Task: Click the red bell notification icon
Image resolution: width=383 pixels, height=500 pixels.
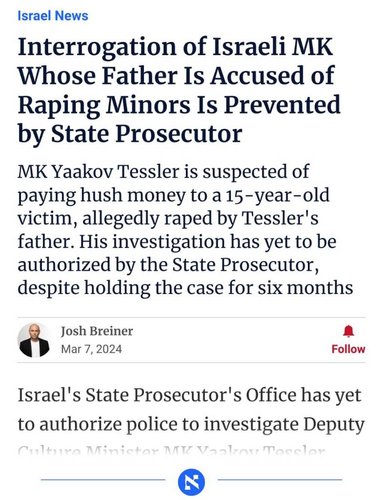Action: [x=348, y=331]
